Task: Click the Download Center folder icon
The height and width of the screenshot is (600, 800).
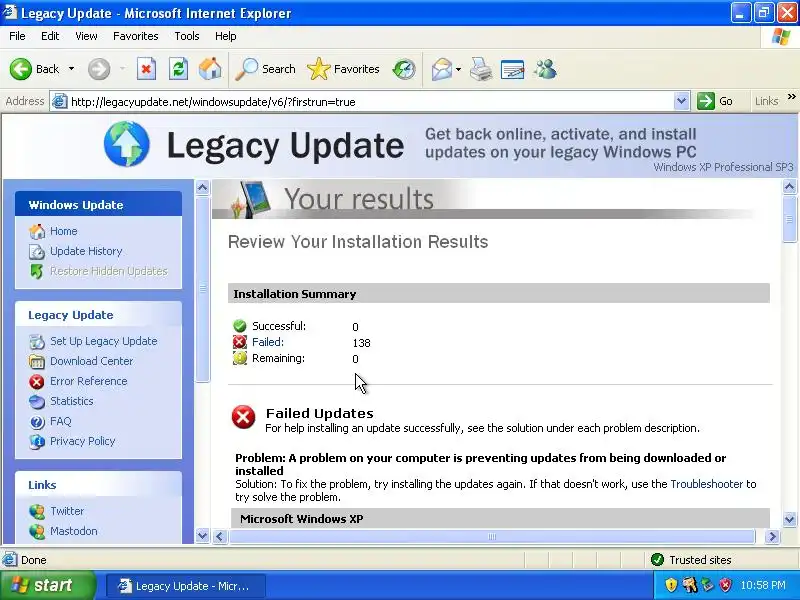Action: (x=37, y=361)
